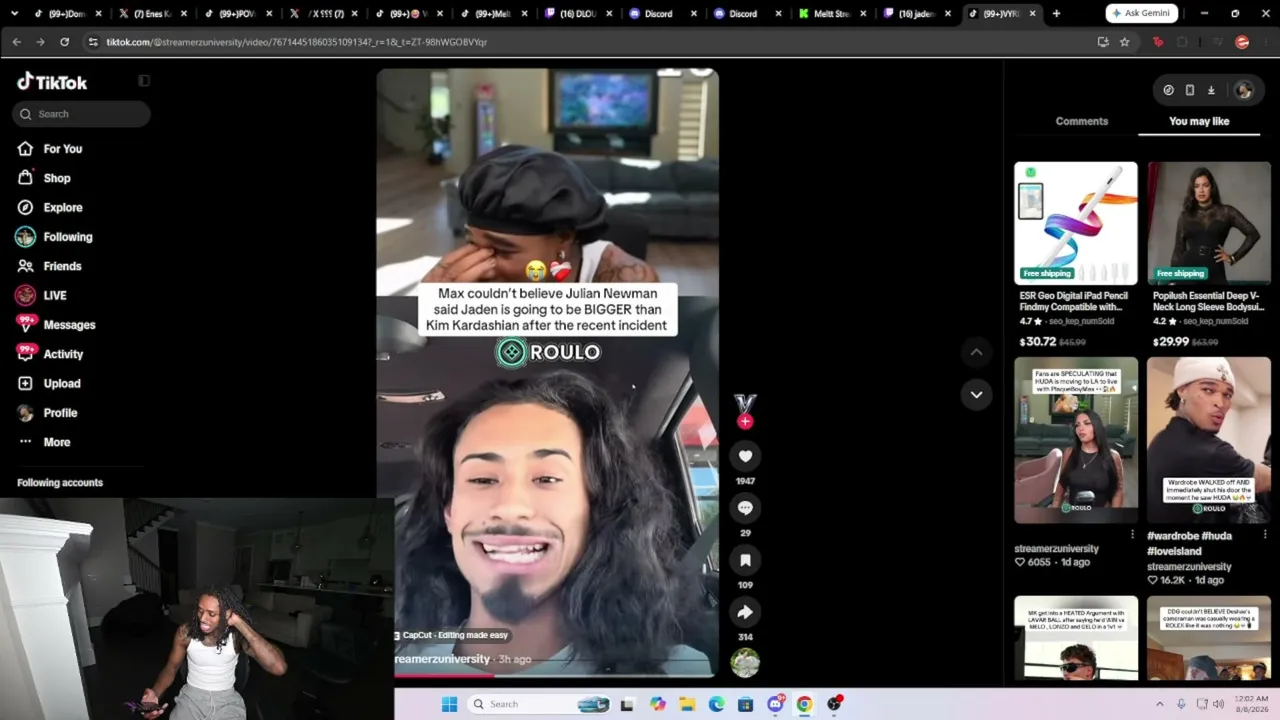Screen dimensions: 1280x720
Task: Open options for the HUDA video card
Action: (1132, 535)
